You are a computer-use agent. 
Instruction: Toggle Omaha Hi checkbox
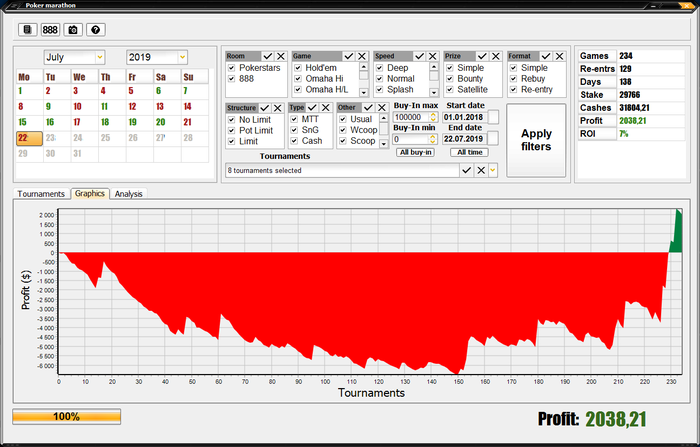tap(298, 79)
